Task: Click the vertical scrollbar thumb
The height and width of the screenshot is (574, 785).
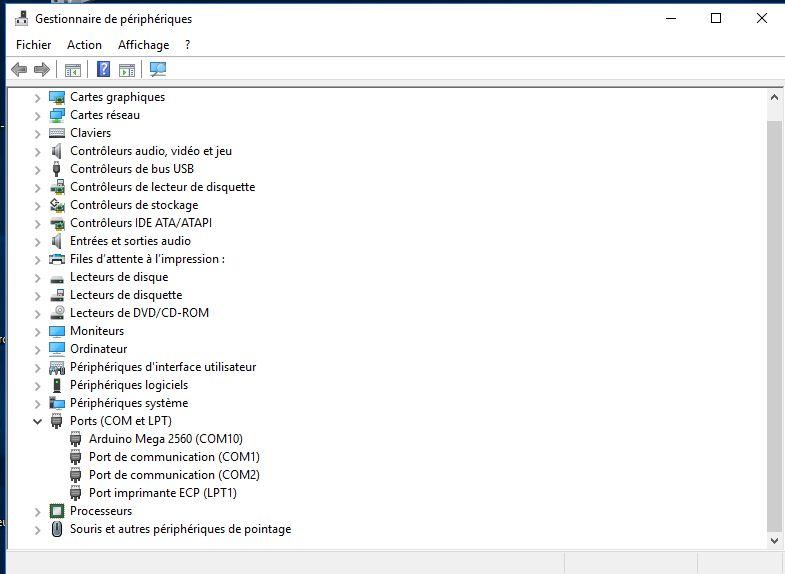Action: (x=774, y=327)
